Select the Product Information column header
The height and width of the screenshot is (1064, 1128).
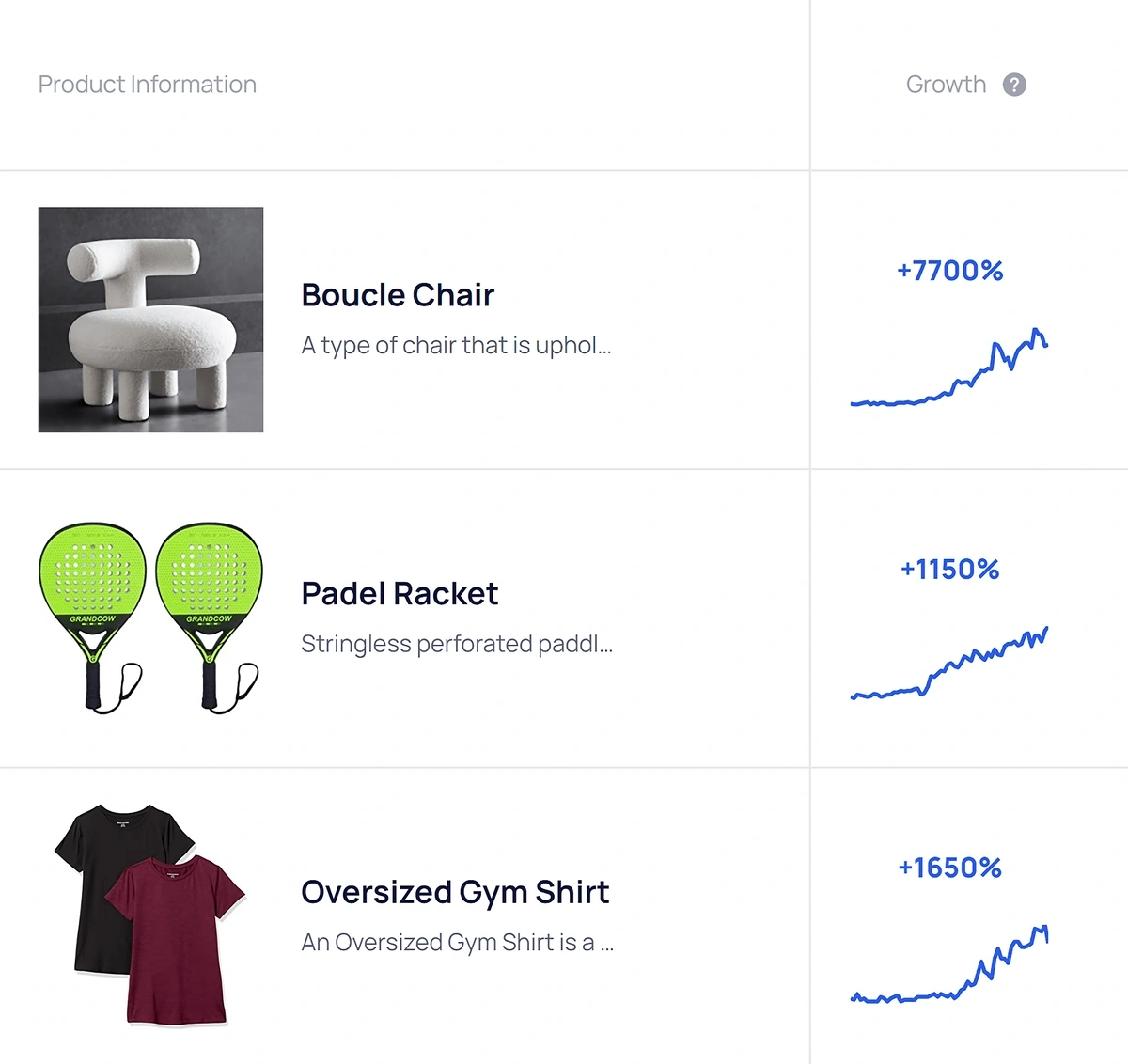click(148, 85)
